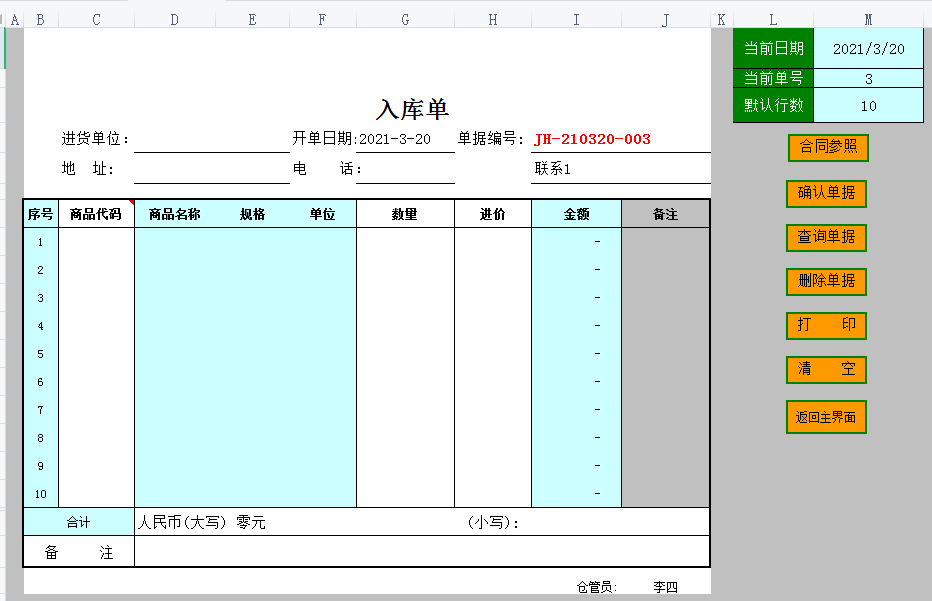Screen dimensions: 932x601
Task: Click 返回主界面 to return to main screen
Action: click(826, 416)
